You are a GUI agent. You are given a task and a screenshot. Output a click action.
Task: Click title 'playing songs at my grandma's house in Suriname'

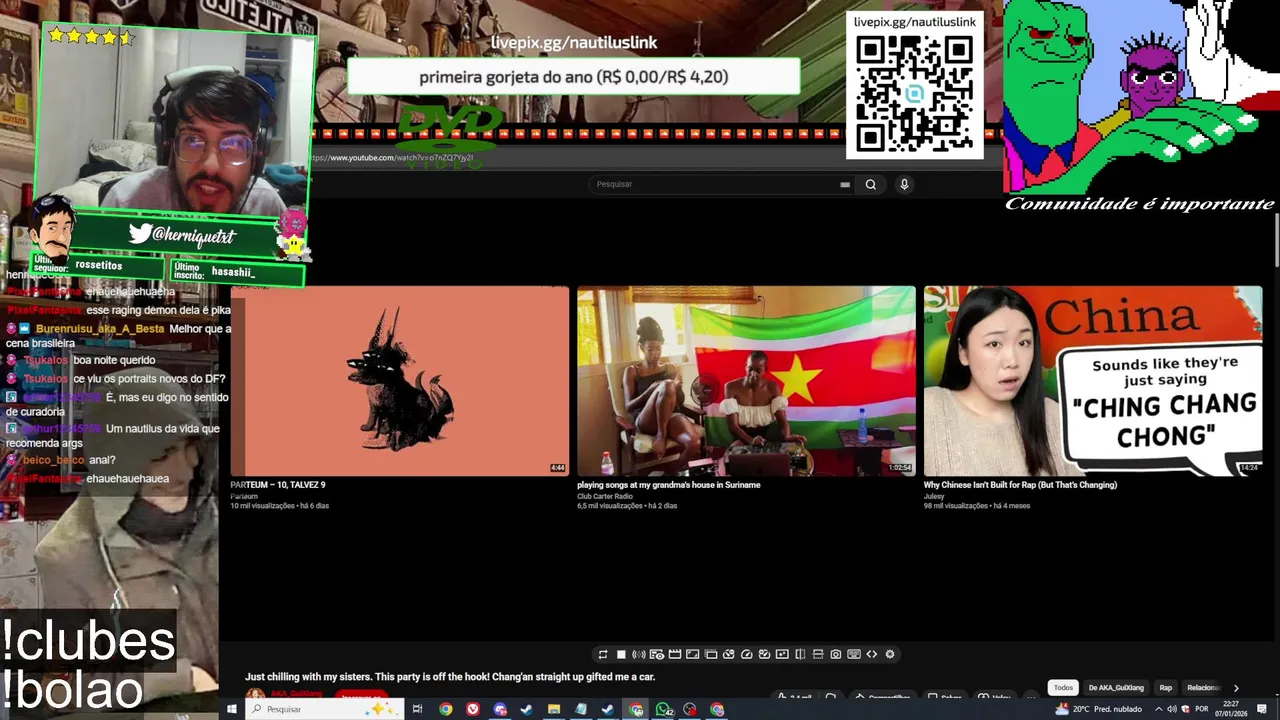click(x=669, y=485)
